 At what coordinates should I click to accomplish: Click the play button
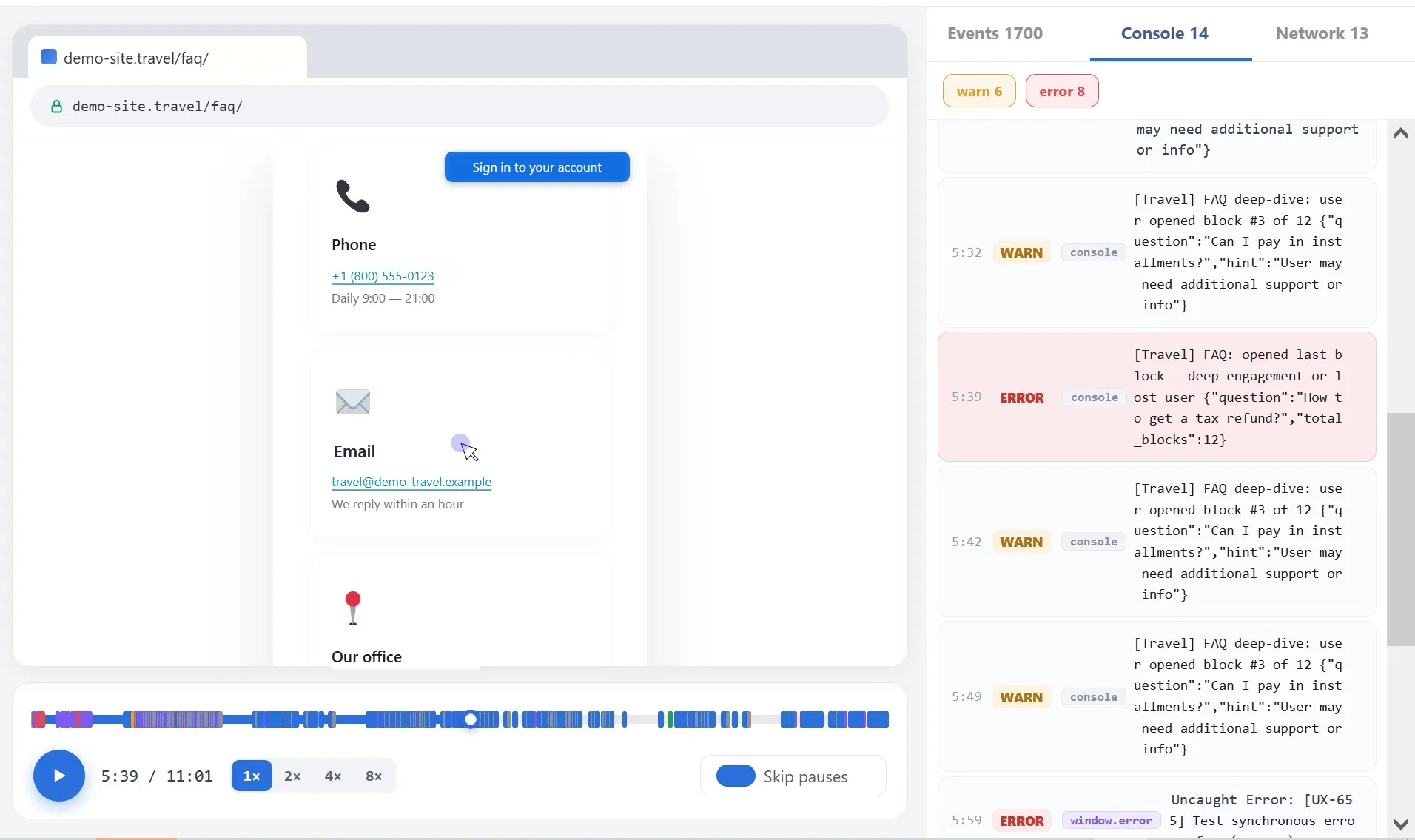59,776
